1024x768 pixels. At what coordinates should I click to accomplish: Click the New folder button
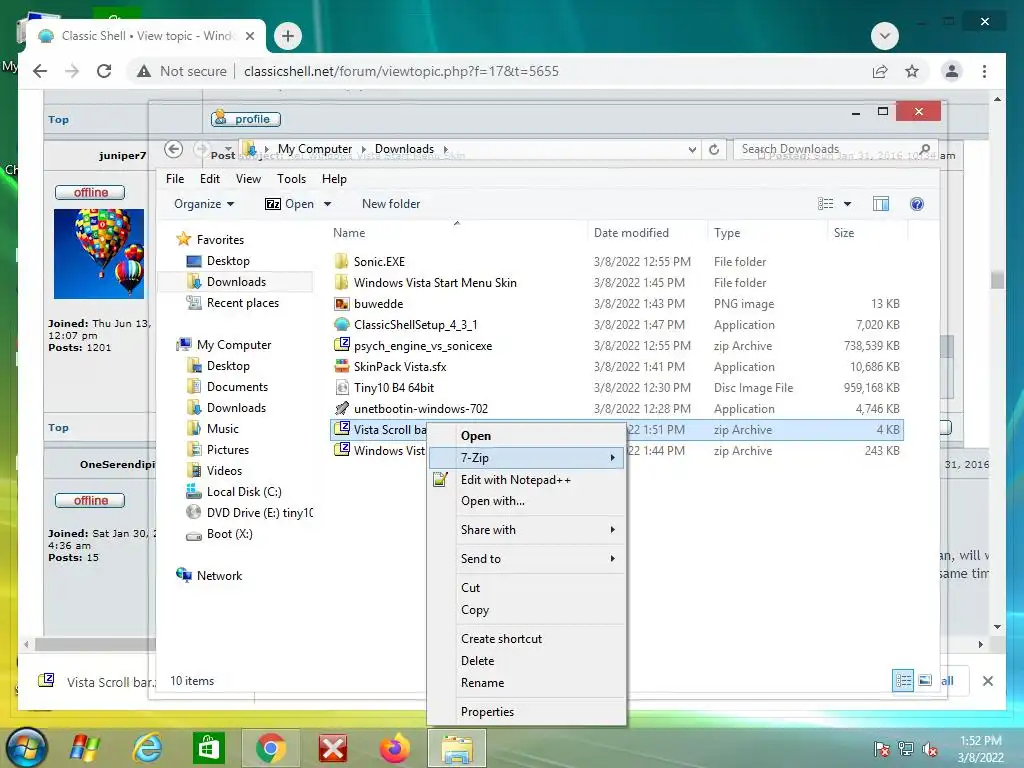coord(391,204)
